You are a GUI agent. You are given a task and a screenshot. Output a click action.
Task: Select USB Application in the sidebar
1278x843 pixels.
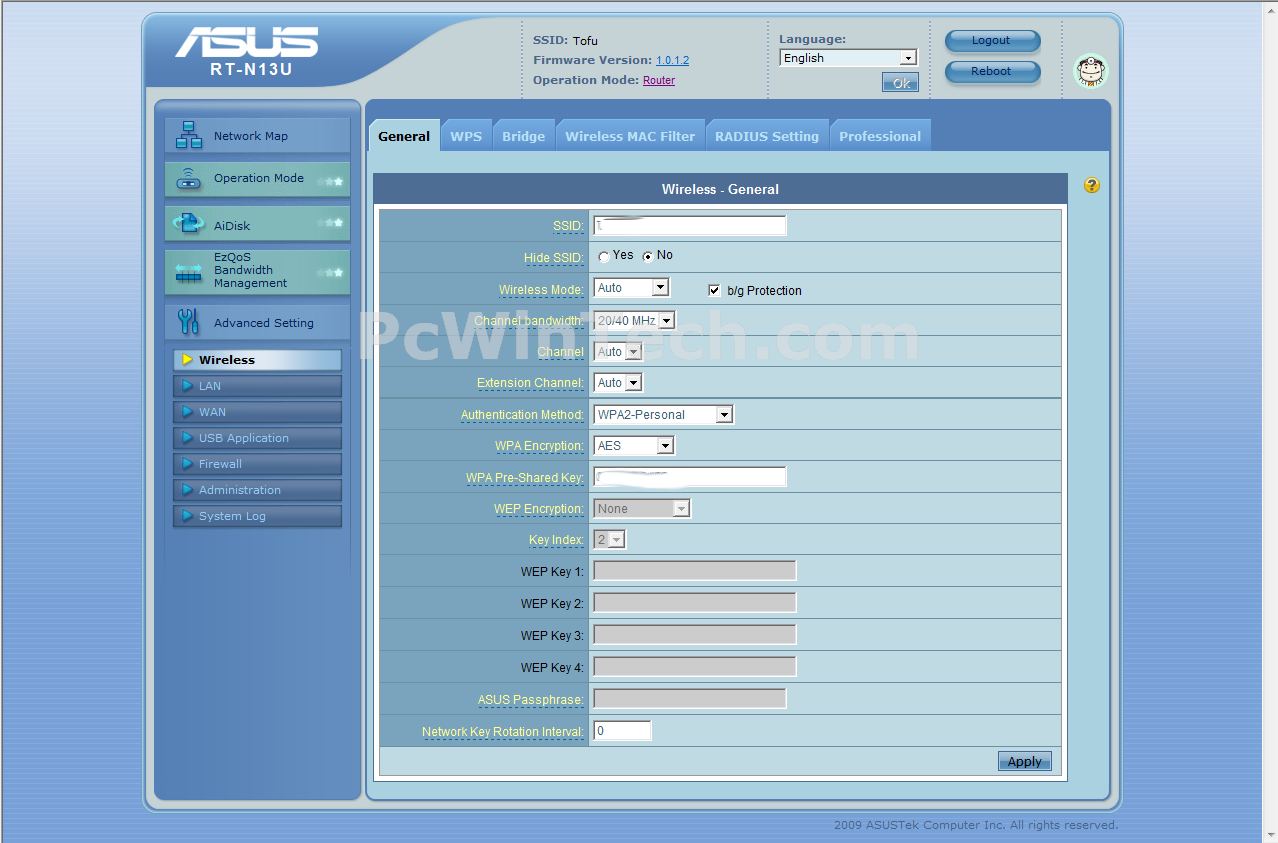point(257,438)
